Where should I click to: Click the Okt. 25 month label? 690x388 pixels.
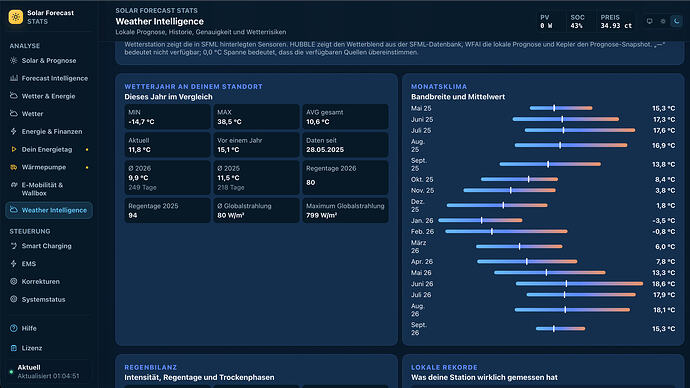click(x=422, y=179)
